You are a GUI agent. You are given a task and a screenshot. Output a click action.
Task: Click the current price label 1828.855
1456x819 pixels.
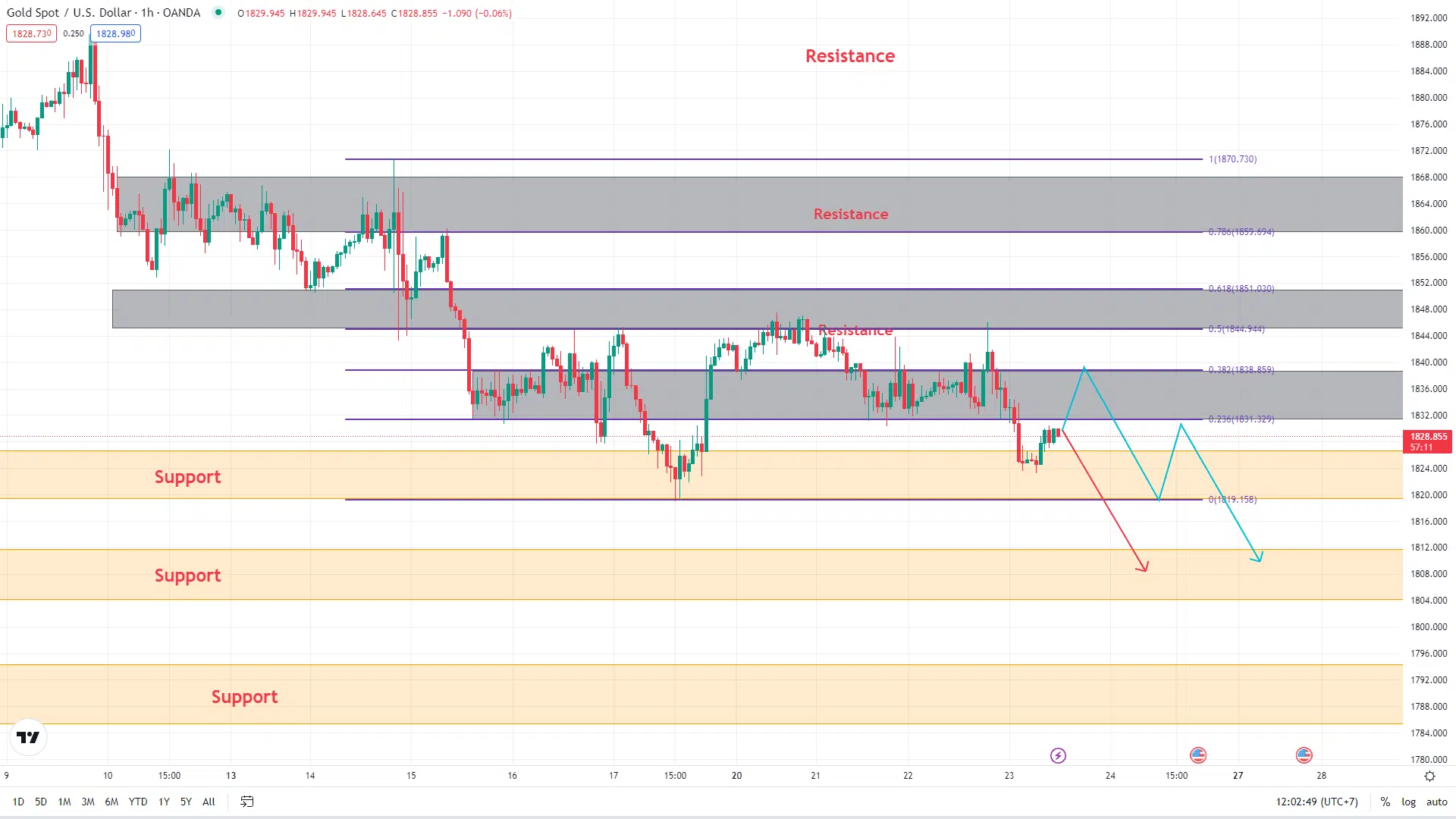1429,441
